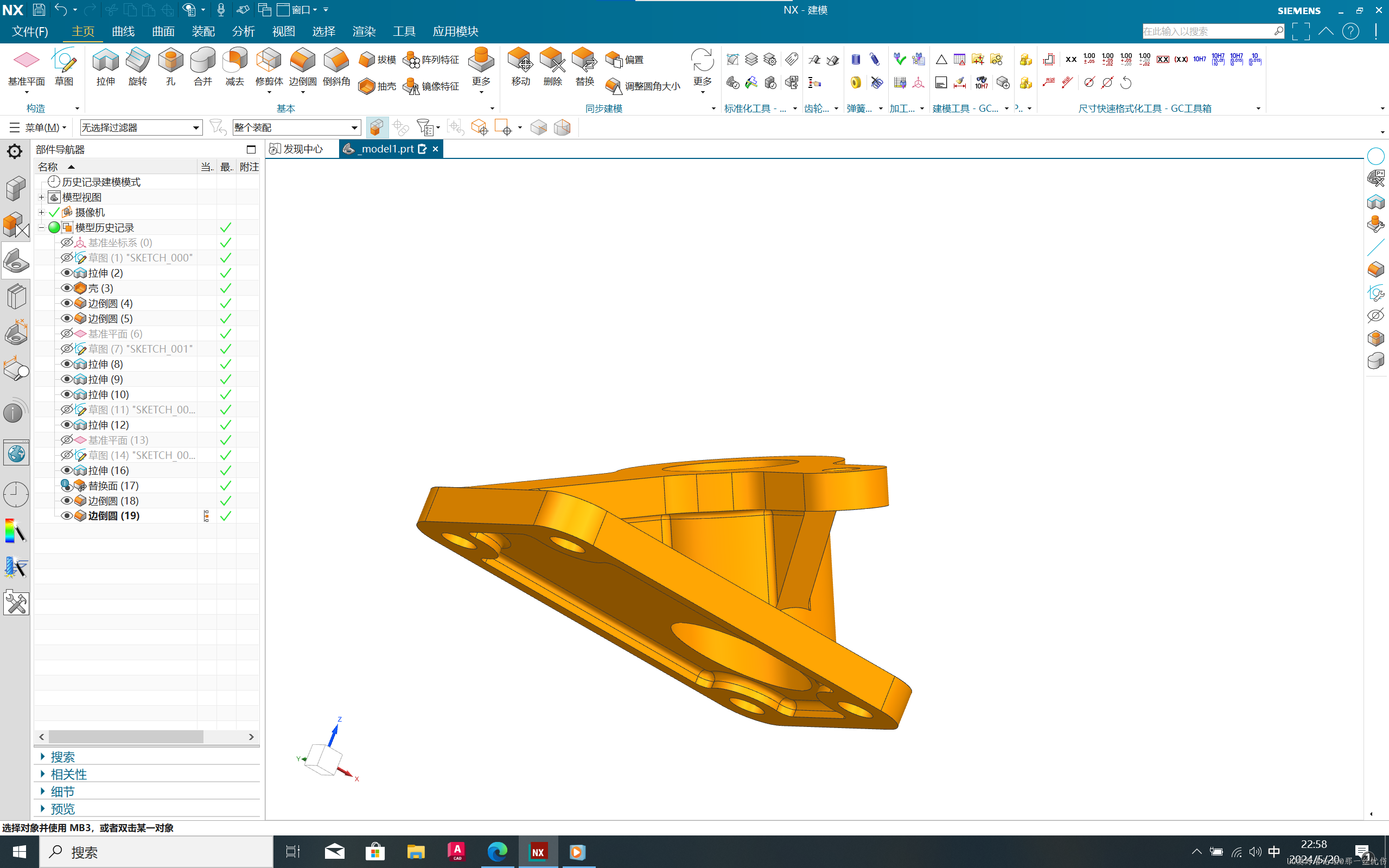Click the command search input field
The width and height of the screenshot is (1389, 868).
point(1208,31)
